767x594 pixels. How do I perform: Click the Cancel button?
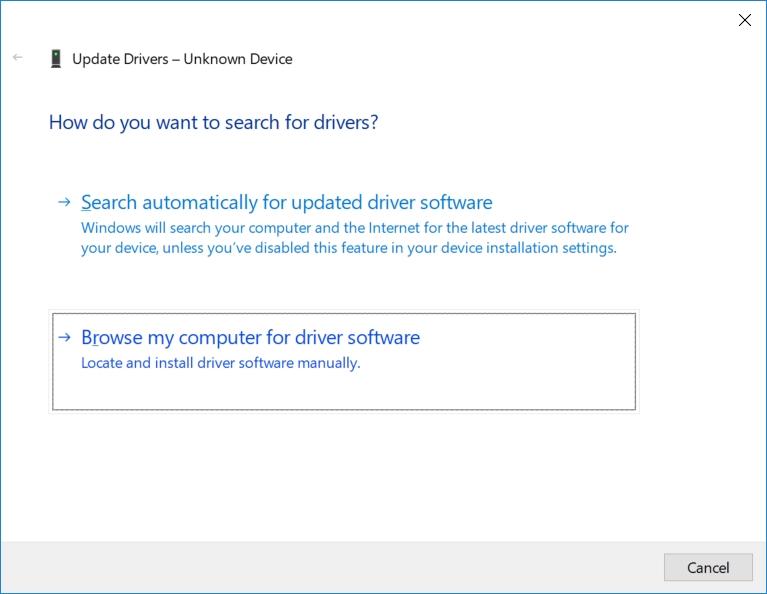[708, 567]
